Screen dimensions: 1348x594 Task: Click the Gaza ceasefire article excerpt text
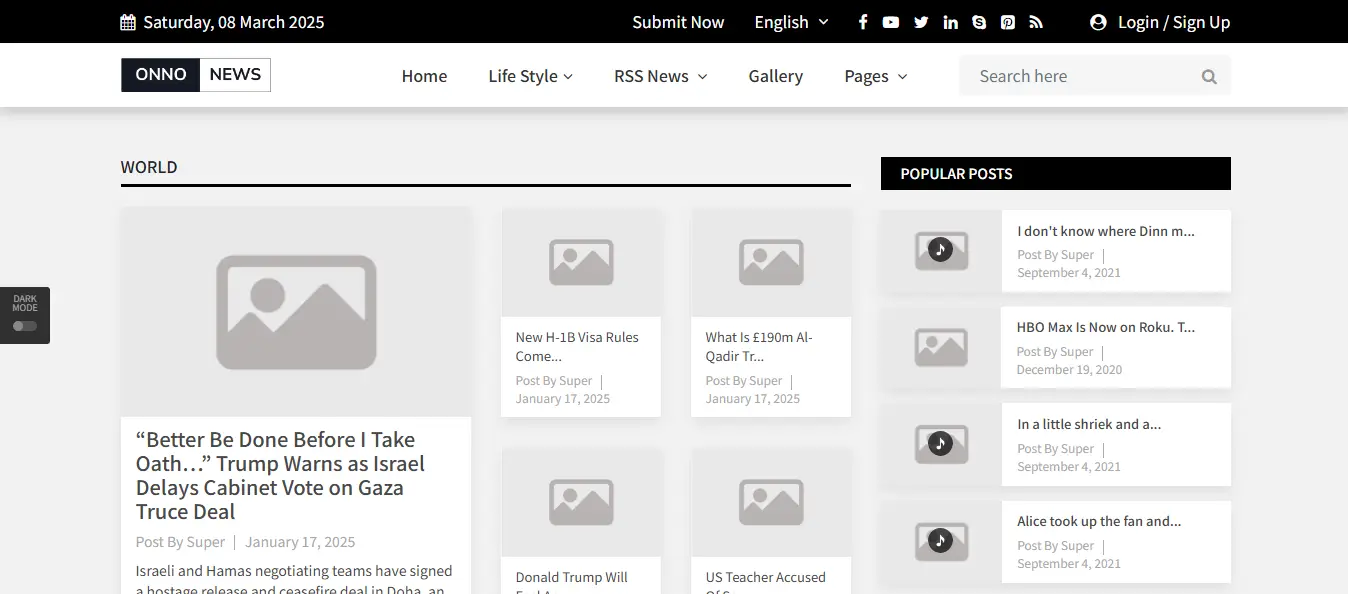294,579
